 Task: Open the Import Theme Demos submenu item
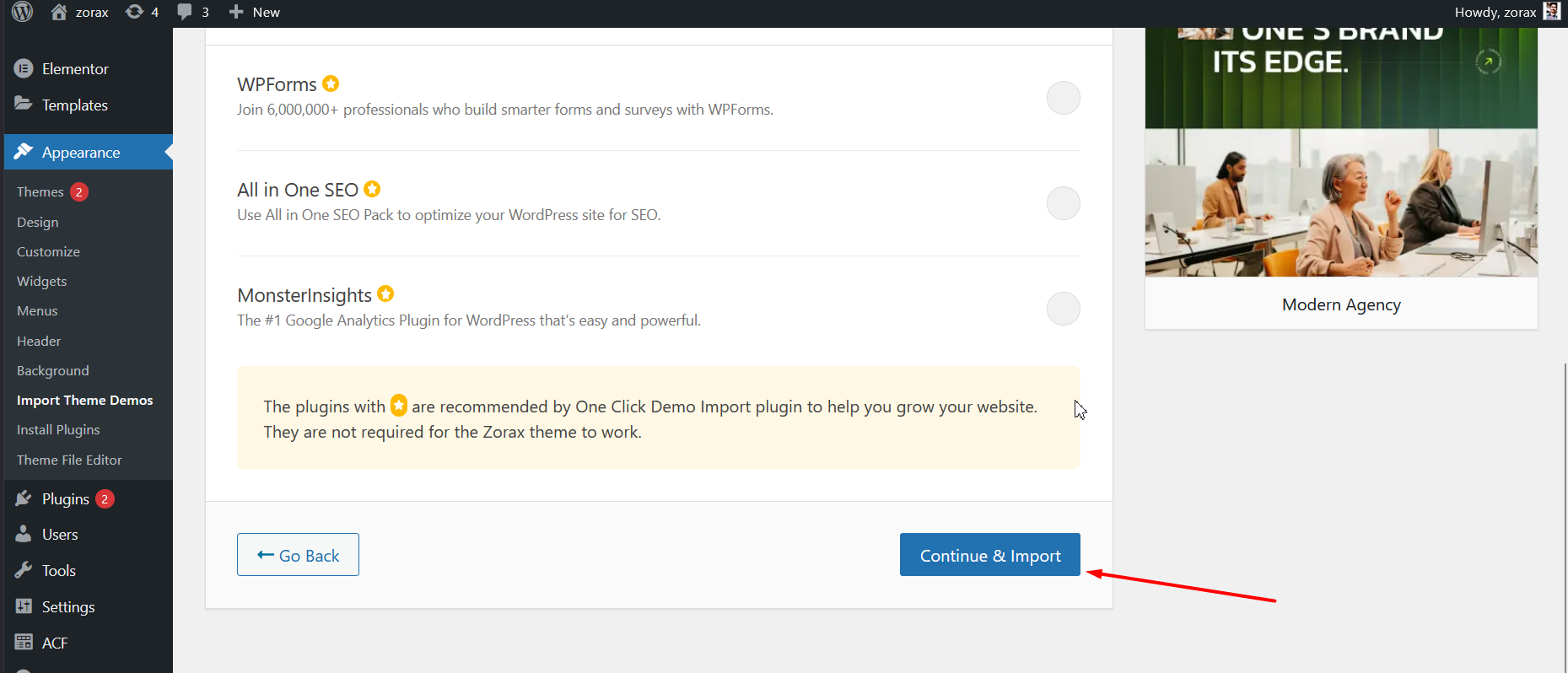[84, 400]
